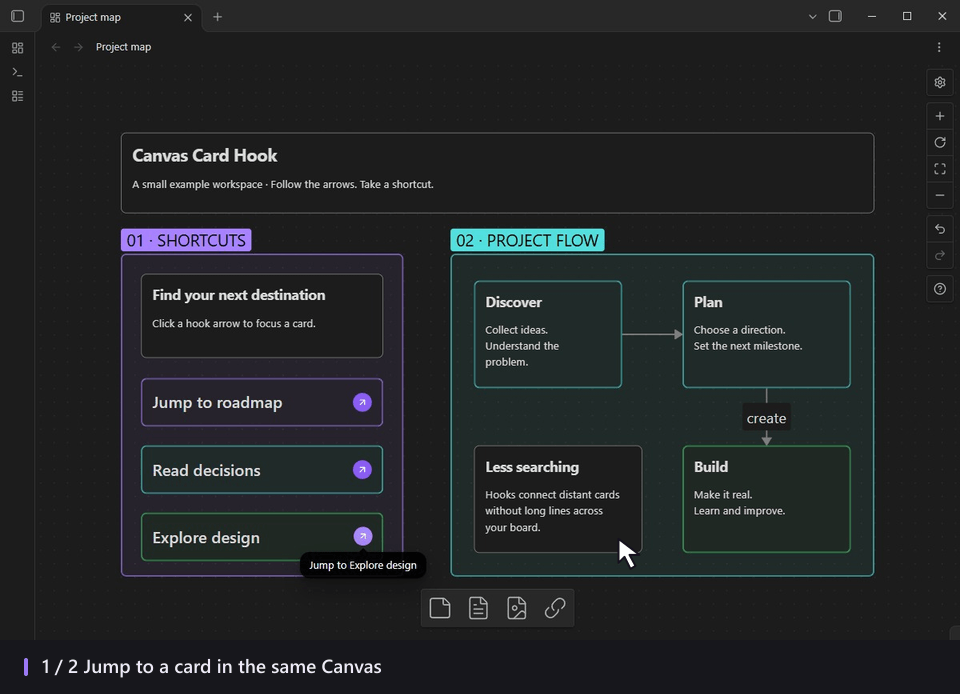Screen dimensions: 960x694
Task: Select the Discover card
Action: (x=548, y=334)
